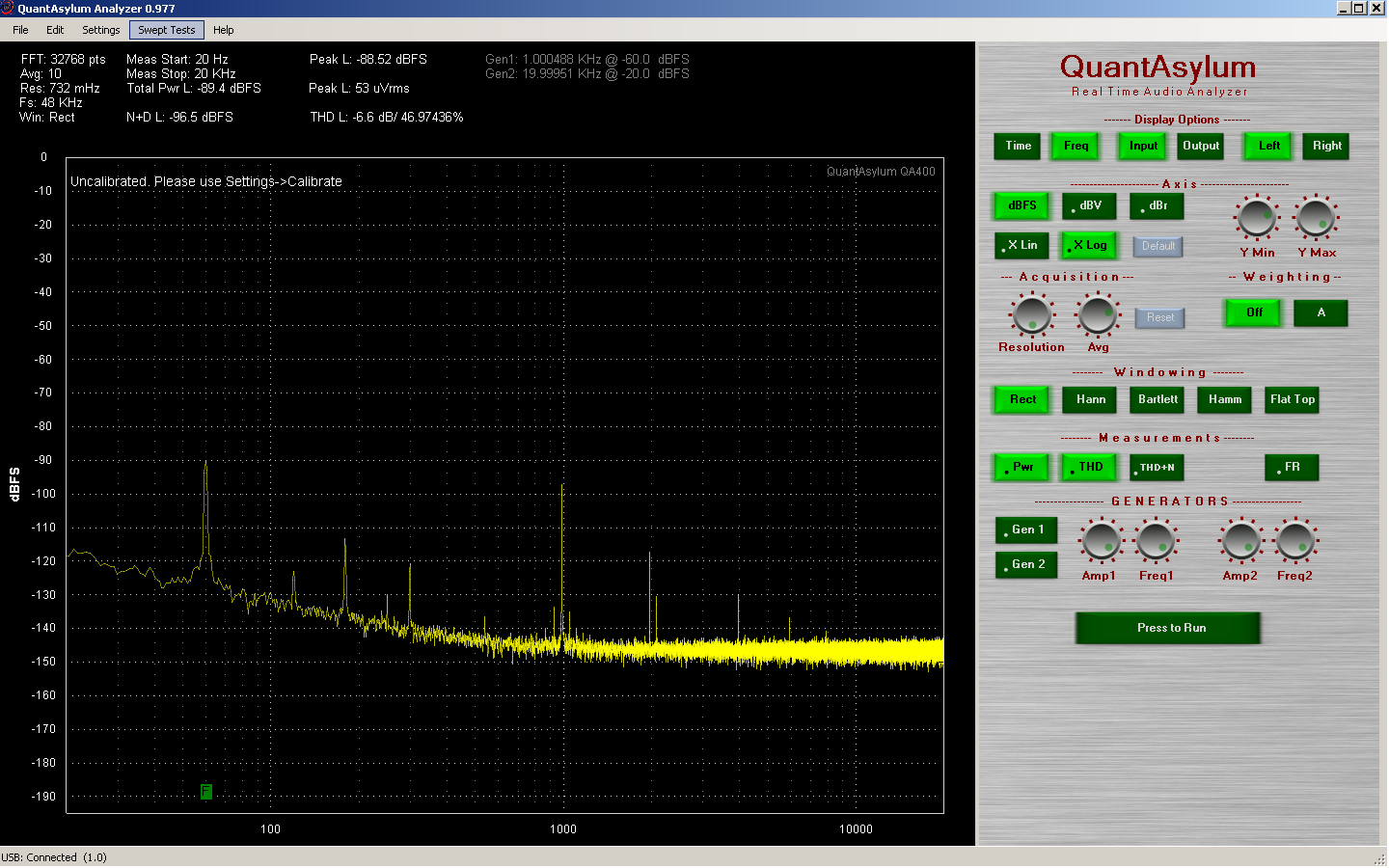Image resolution: width=1389 pixels, height=868 pixels.
Task: Select dBr axis units
Action: coord(1157,206)
